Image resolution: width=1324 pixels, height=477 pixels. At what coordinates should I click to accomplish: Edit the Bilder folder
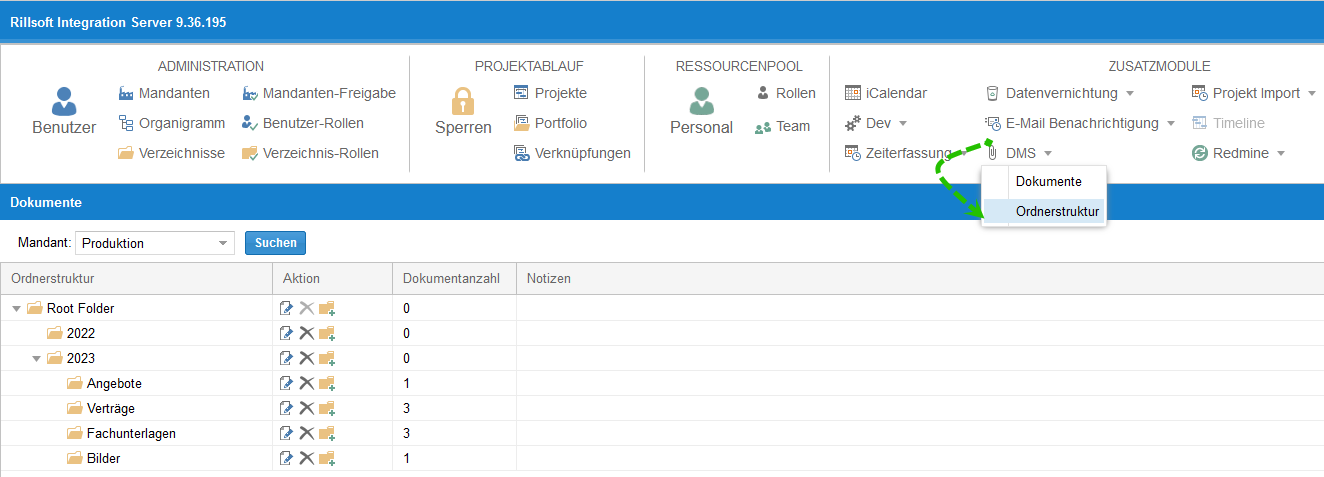pos(287,458)
